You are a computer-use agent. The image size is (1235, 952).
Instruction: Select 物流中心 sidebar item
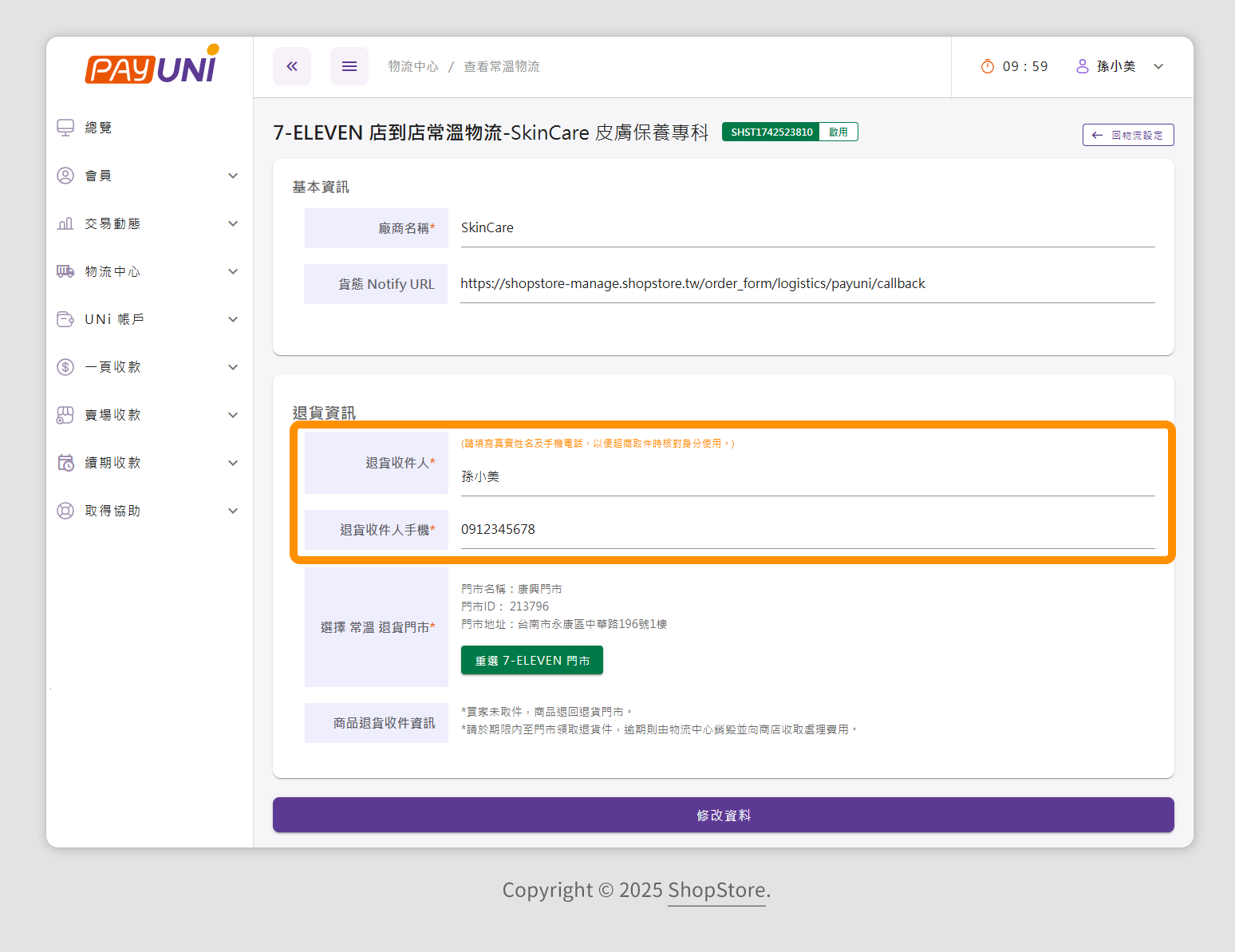[149, 271]
